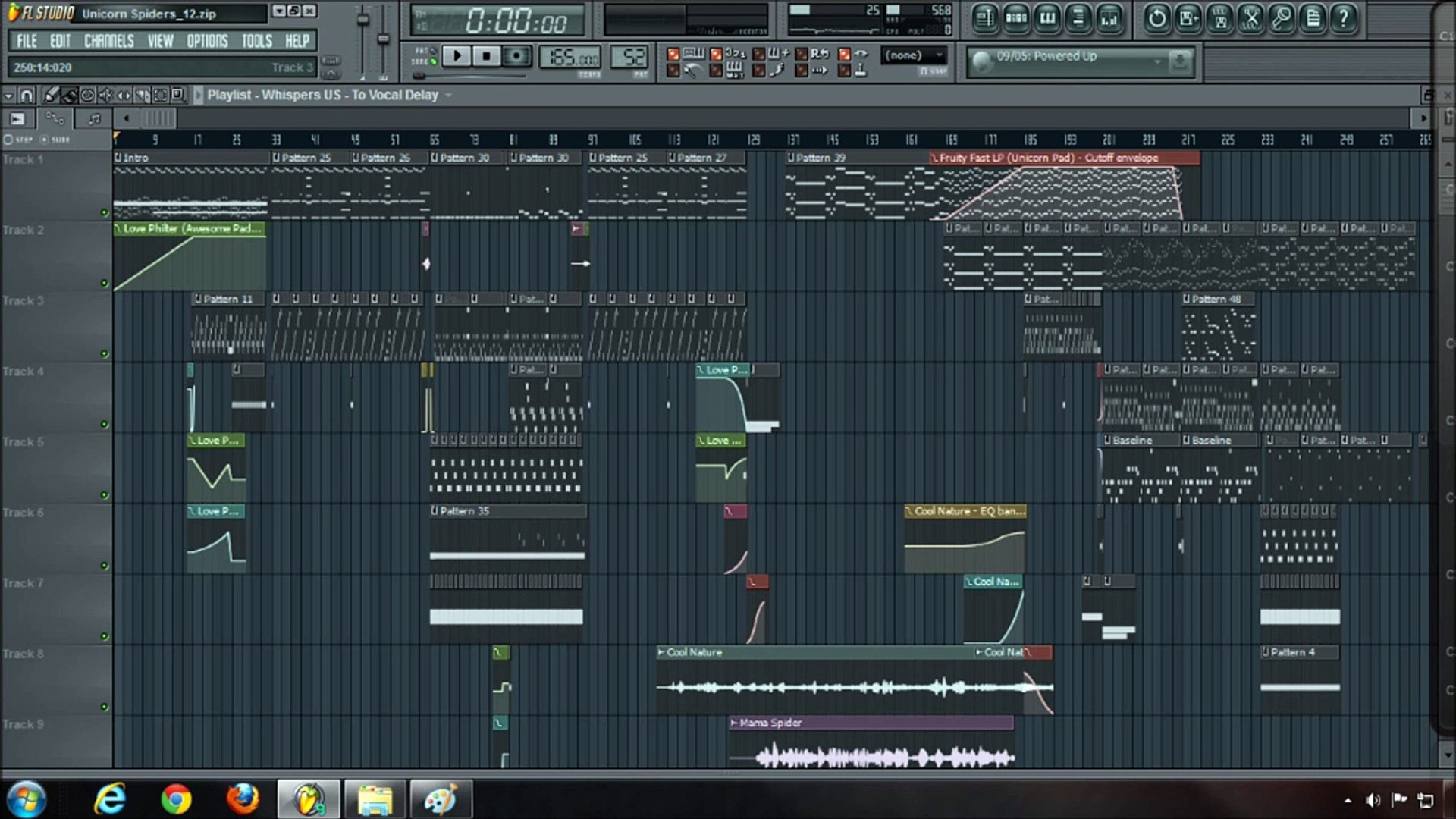Open the project info document icon
Screen dimensions: 1456x819
click(1313, 18)
